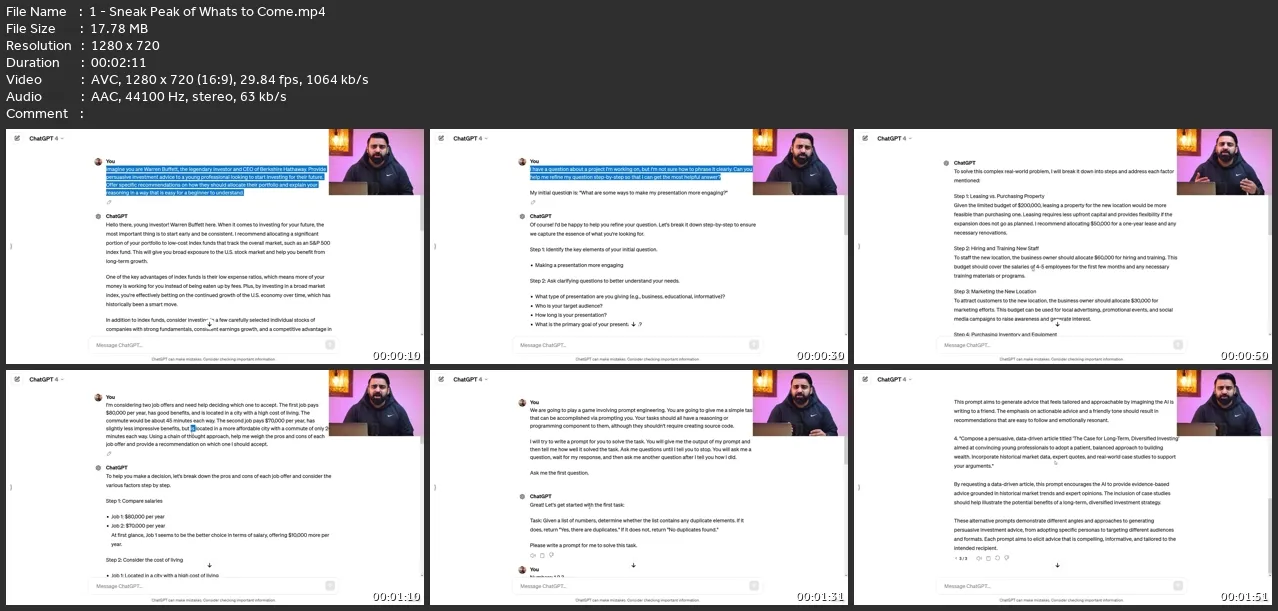The image size is (1278, 611).
Task: Click the edit pencil under the presentation question prompt
Action: click(532, 202)
